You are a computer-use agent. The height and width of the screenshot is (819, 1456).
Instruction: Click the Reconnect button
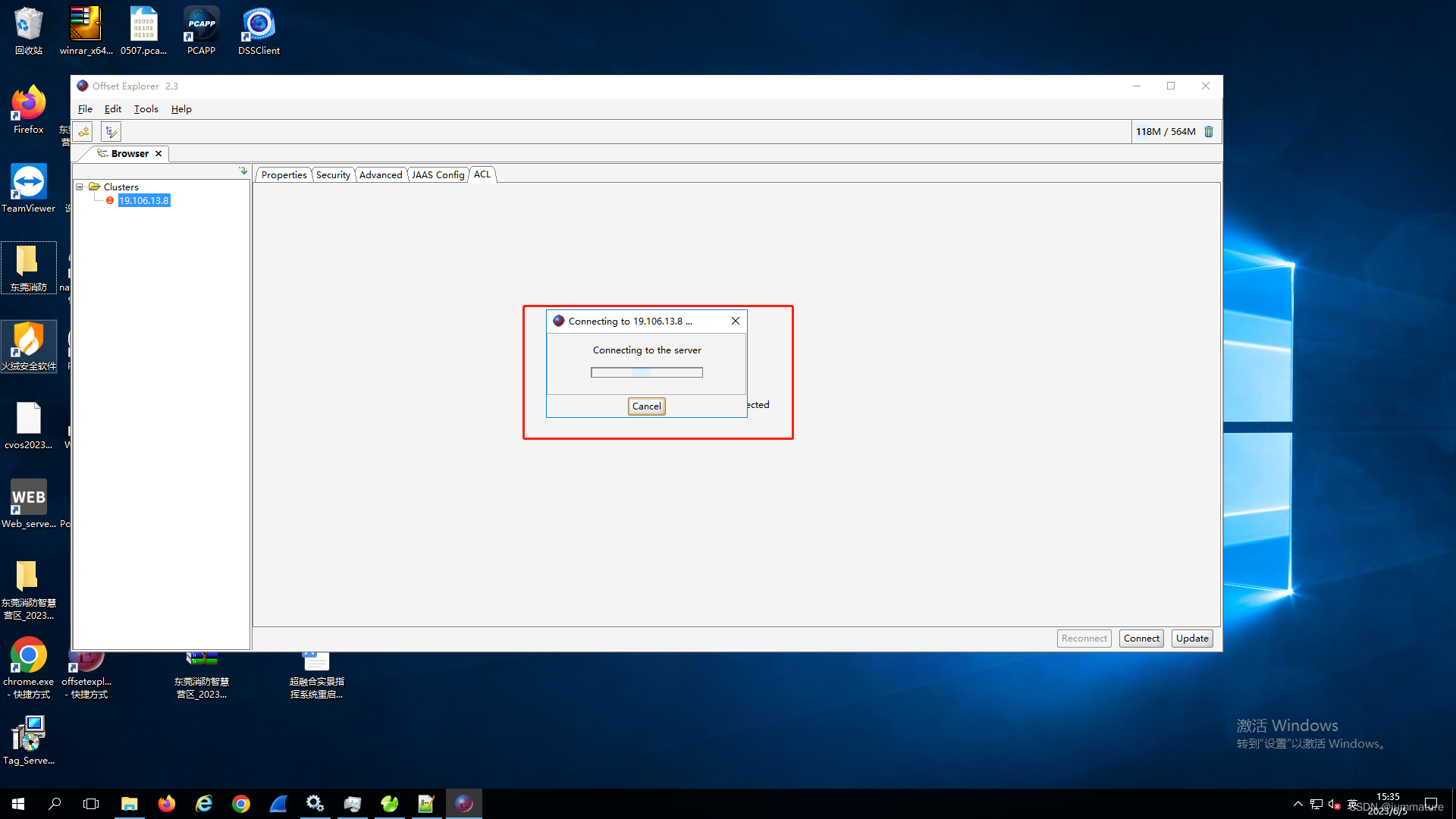click(1084, 639)
